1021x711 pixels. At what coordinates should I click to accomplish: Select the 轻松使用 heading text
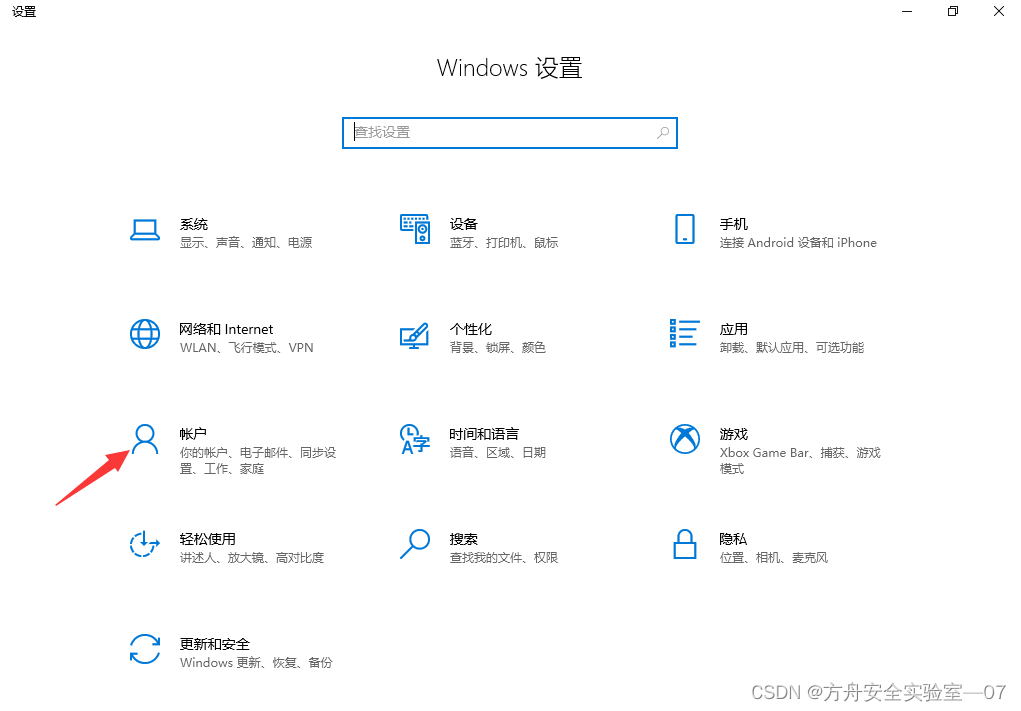click(208, 539)
